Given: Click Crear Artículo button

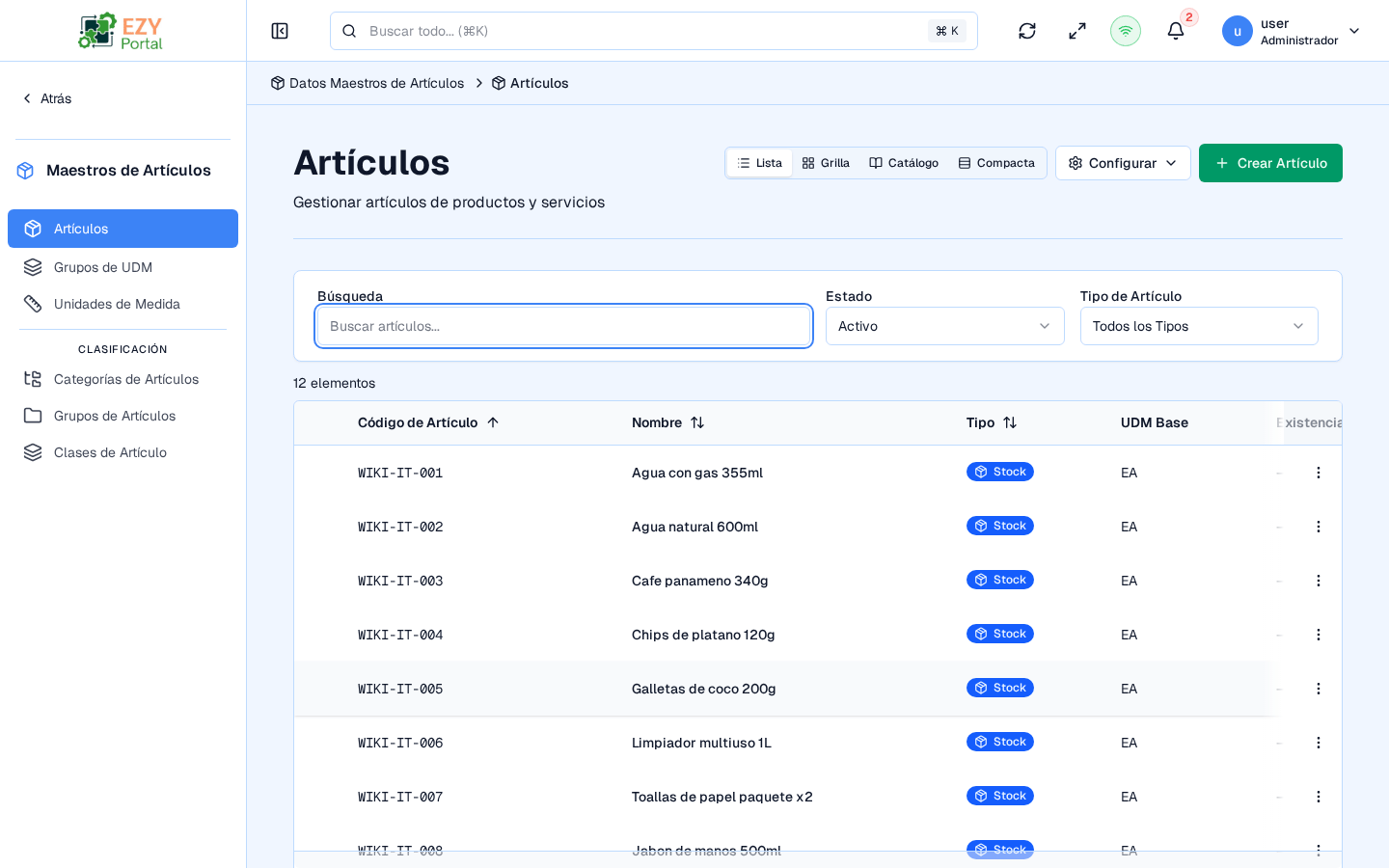Looking at the screenshot, I should [1270, 163].
